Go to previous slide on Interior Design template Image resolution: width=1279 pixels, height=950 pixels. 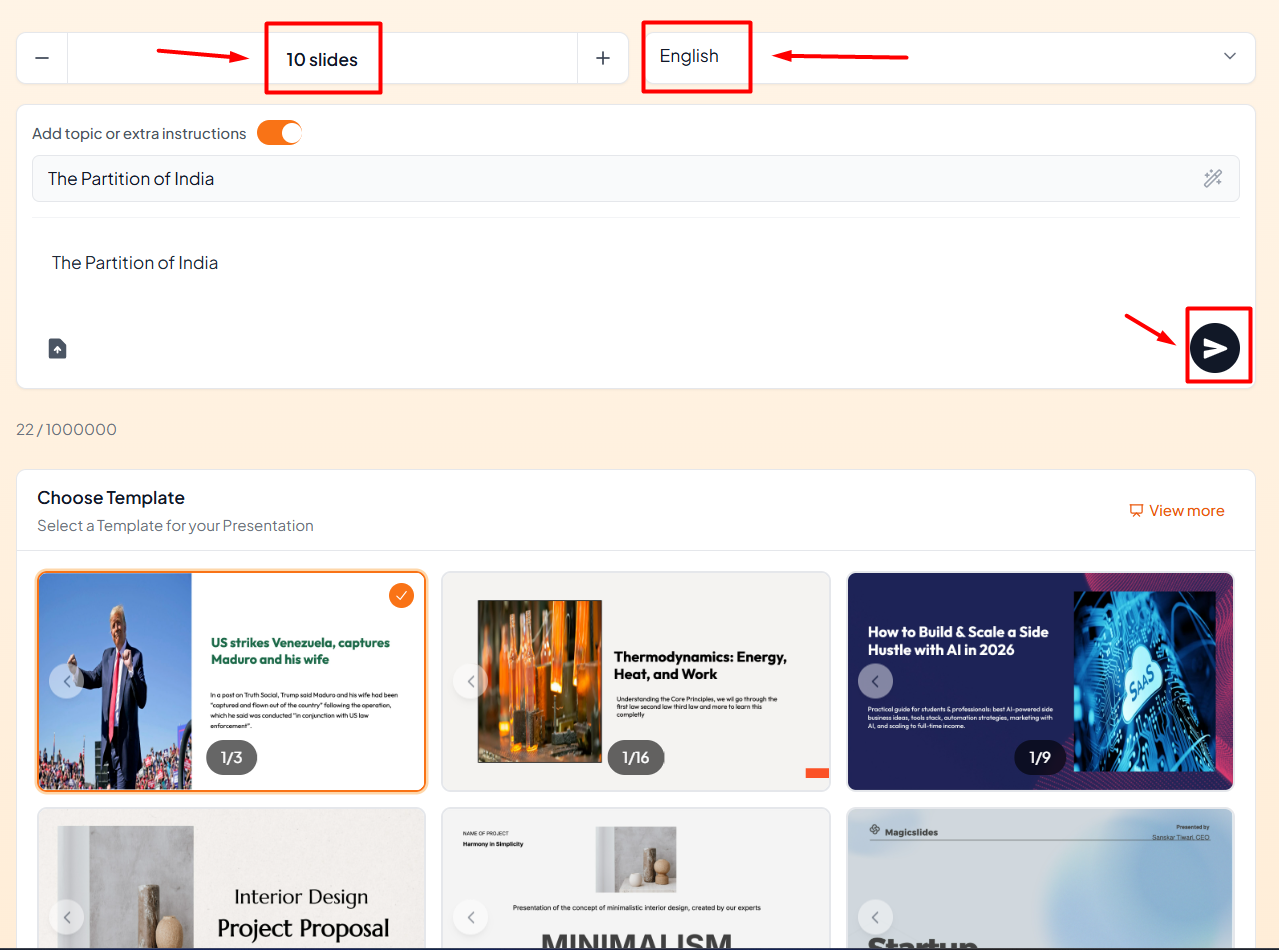(x=67, y=917)
